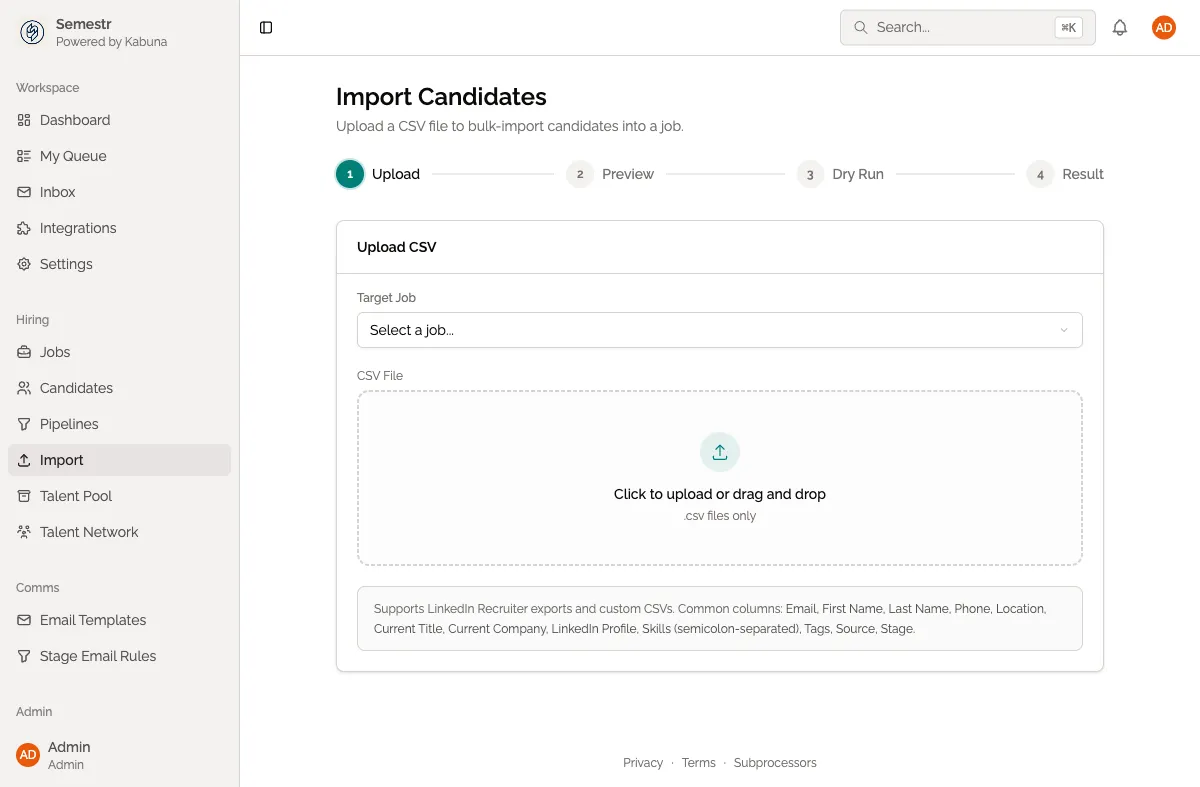1200x787 pixels.
Task: Click the Upload step progress indicator
Action: pyautogui.click(x=349, y=174)
